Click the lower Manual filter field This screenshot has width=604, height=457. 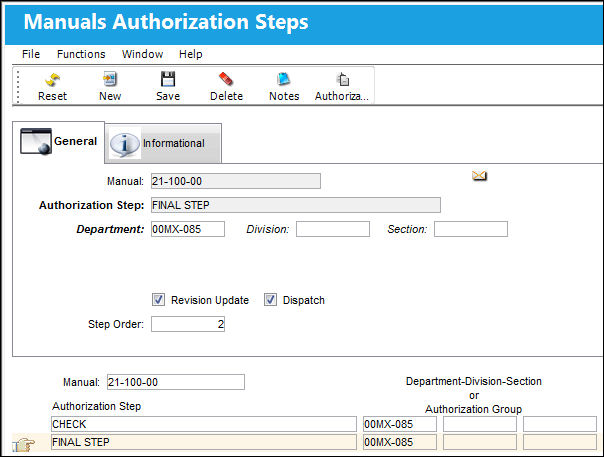pyautogui.click(x=176, y=382)
